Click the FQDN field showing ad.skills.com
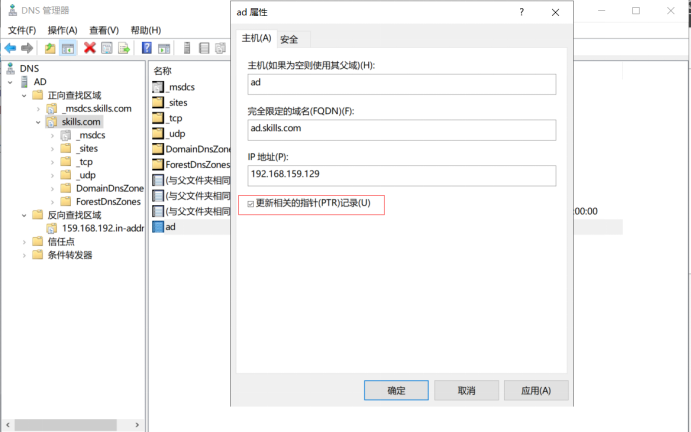This screenshot has width=691, height=432. (401, 130)
